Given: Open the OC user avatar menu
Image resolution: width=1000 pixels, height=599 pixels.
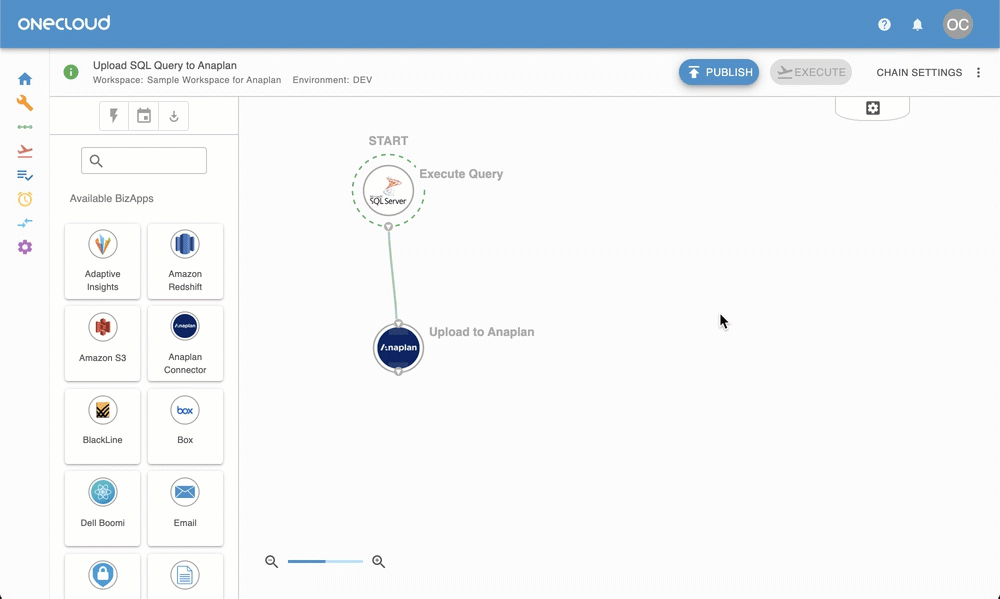Looking at the screenshot, I should pyautogui.click(x=957, y=25).
